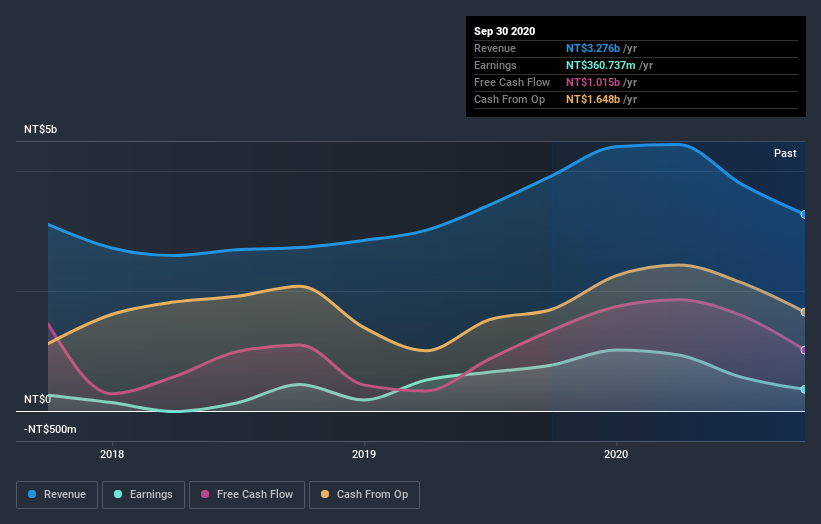This screenshot has height=524, width=821.
Task: Select the blue Revenue endpoint marker
Action: click(x=803, y=215)
